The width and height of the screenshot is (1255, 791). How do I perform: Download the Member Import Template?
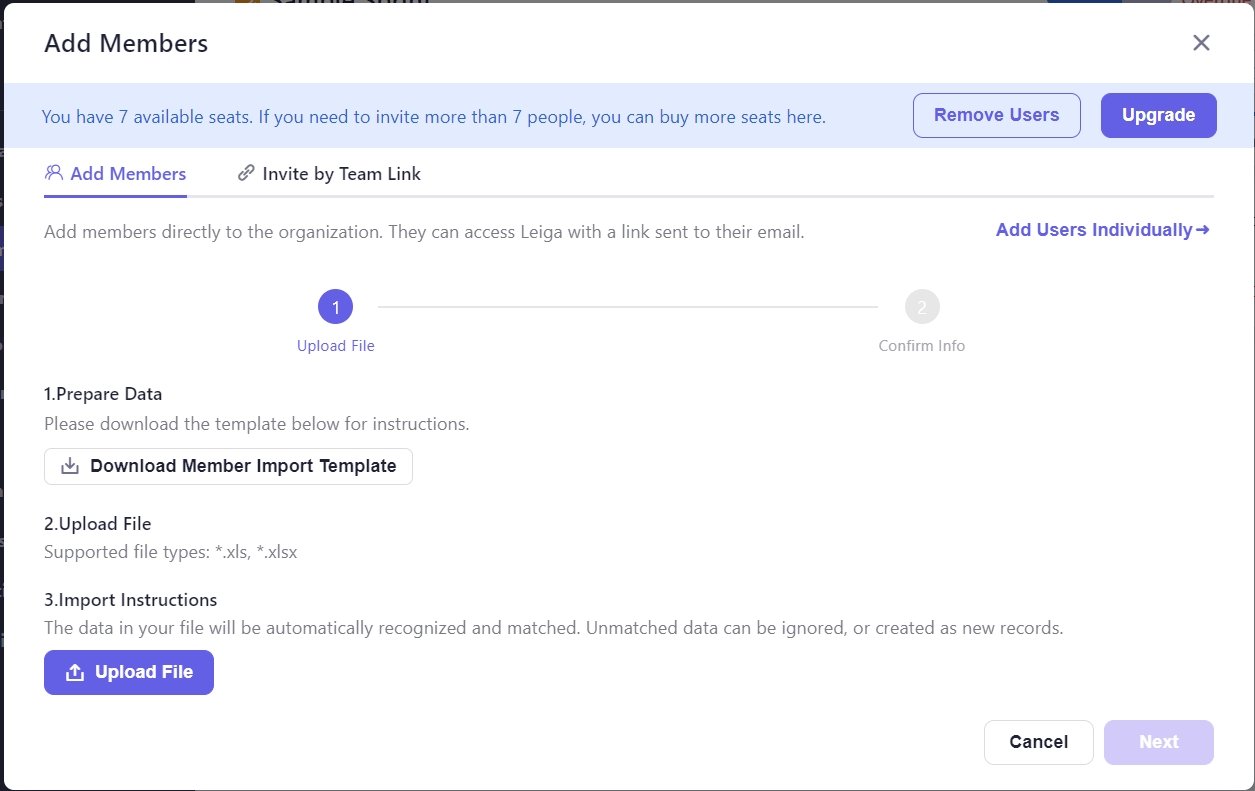click(242, 466)
